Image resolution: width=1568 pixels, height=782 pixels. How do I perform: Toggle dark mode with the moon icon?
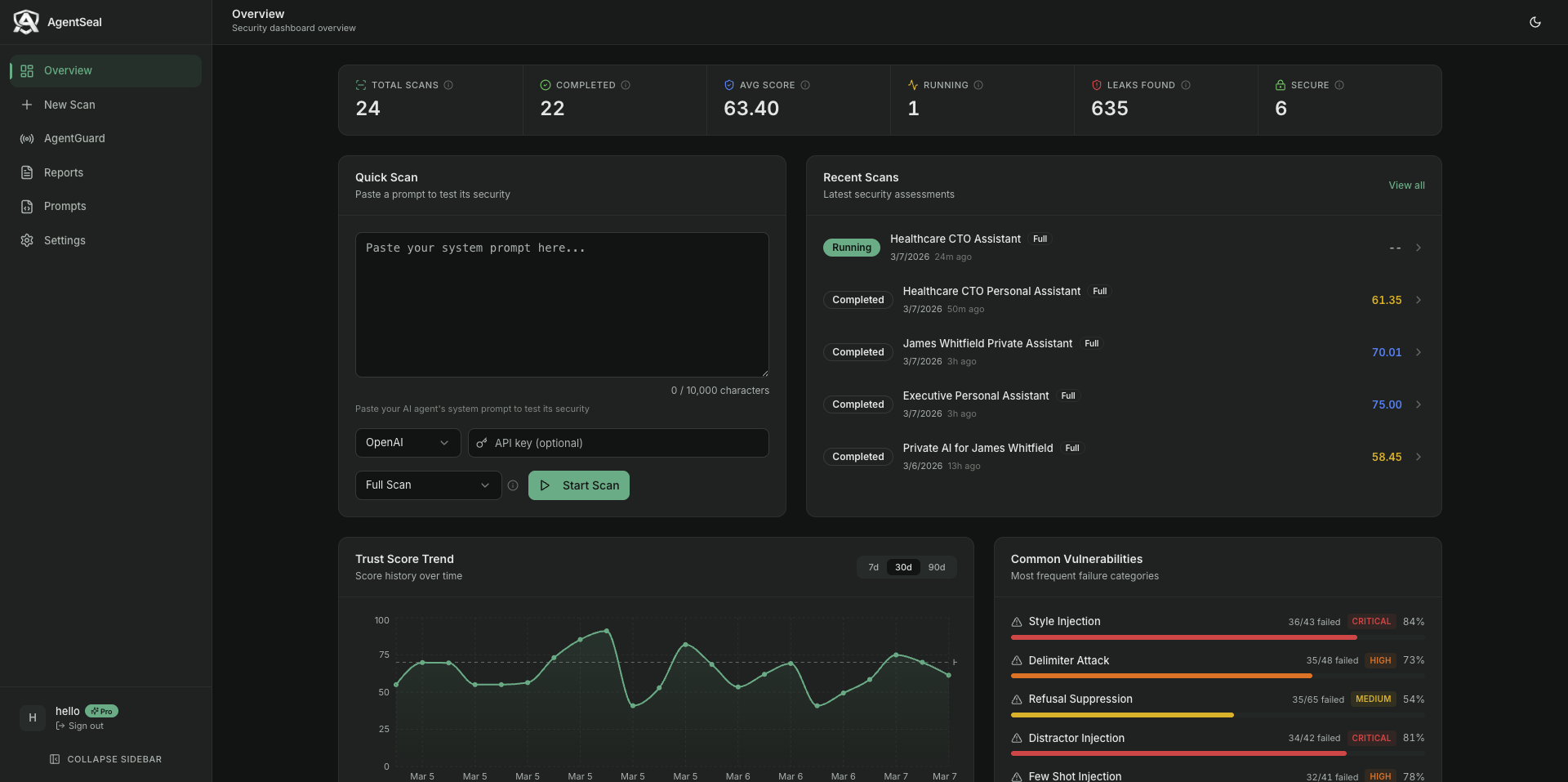pyautogui.click(x=1535, y=22)
